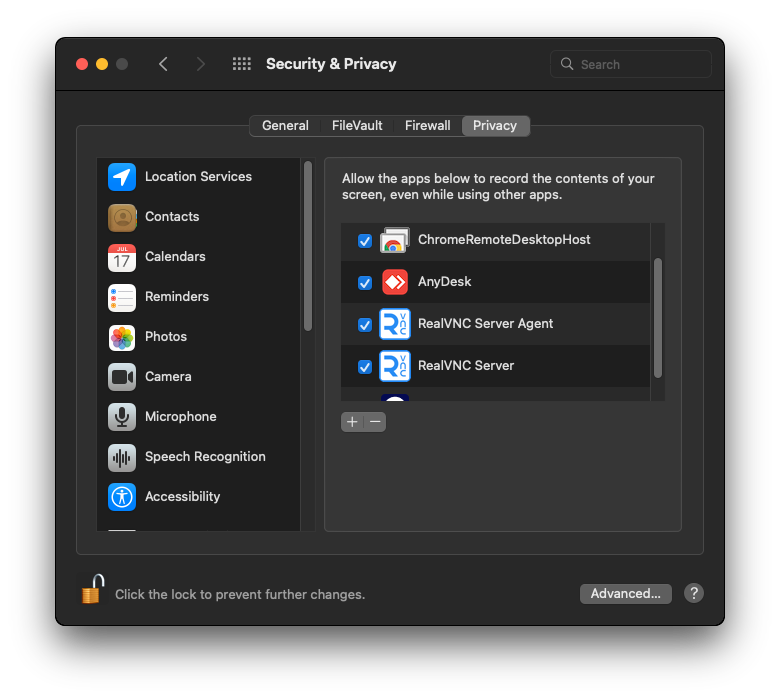Select the Location Services arrow icon

(122, 177)
